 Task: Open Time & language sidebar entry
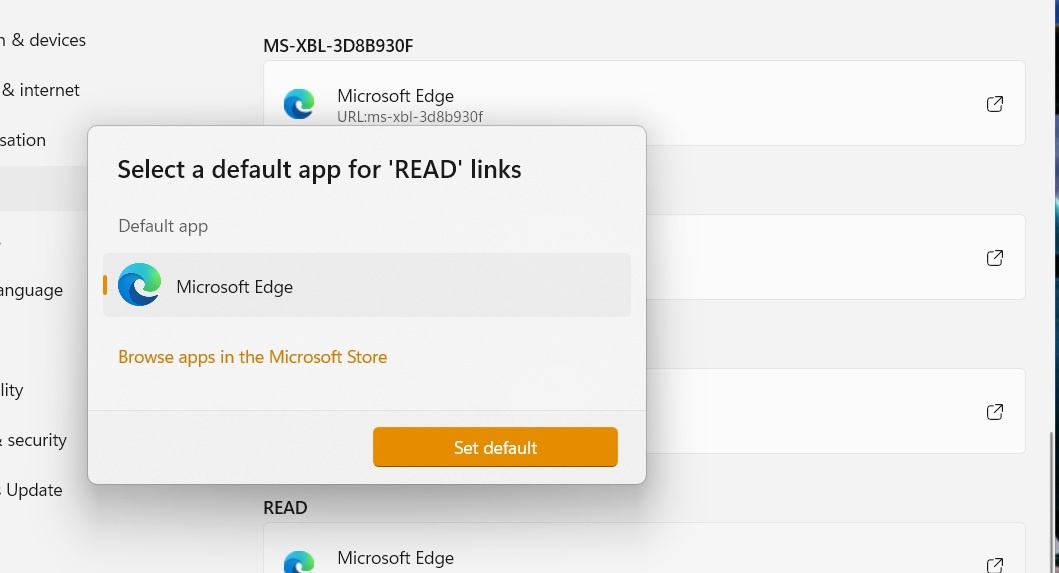pos(32,290)
